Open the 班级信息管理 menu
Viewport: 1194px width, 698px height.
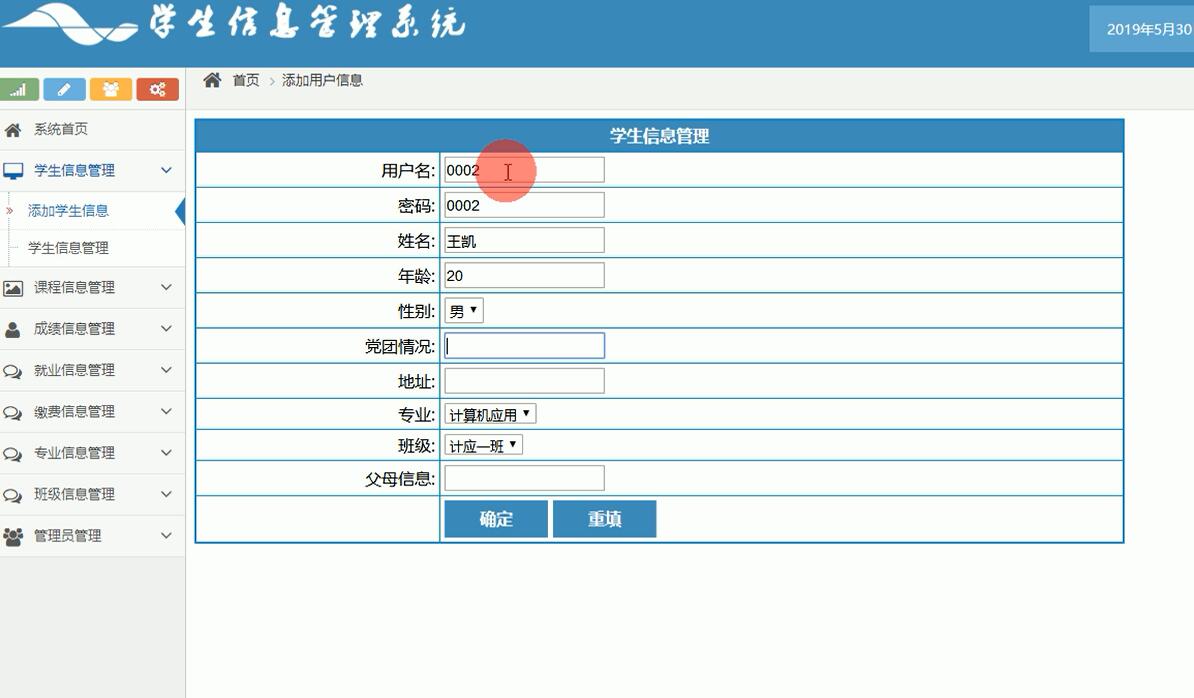pos(75,495)
